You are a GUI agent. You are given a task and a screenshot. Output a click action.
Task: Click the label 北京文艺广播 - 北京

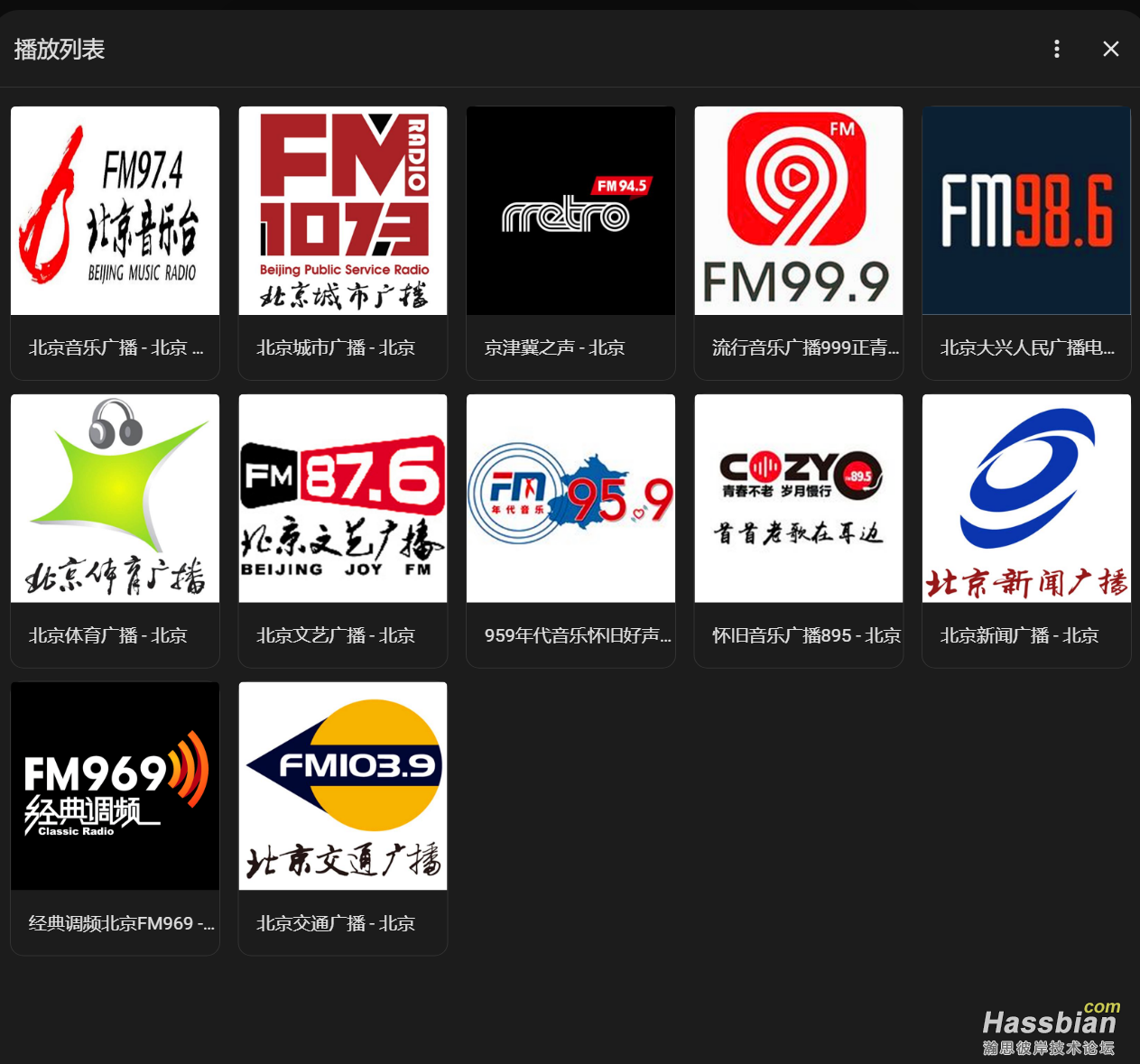tap(336, 635)
